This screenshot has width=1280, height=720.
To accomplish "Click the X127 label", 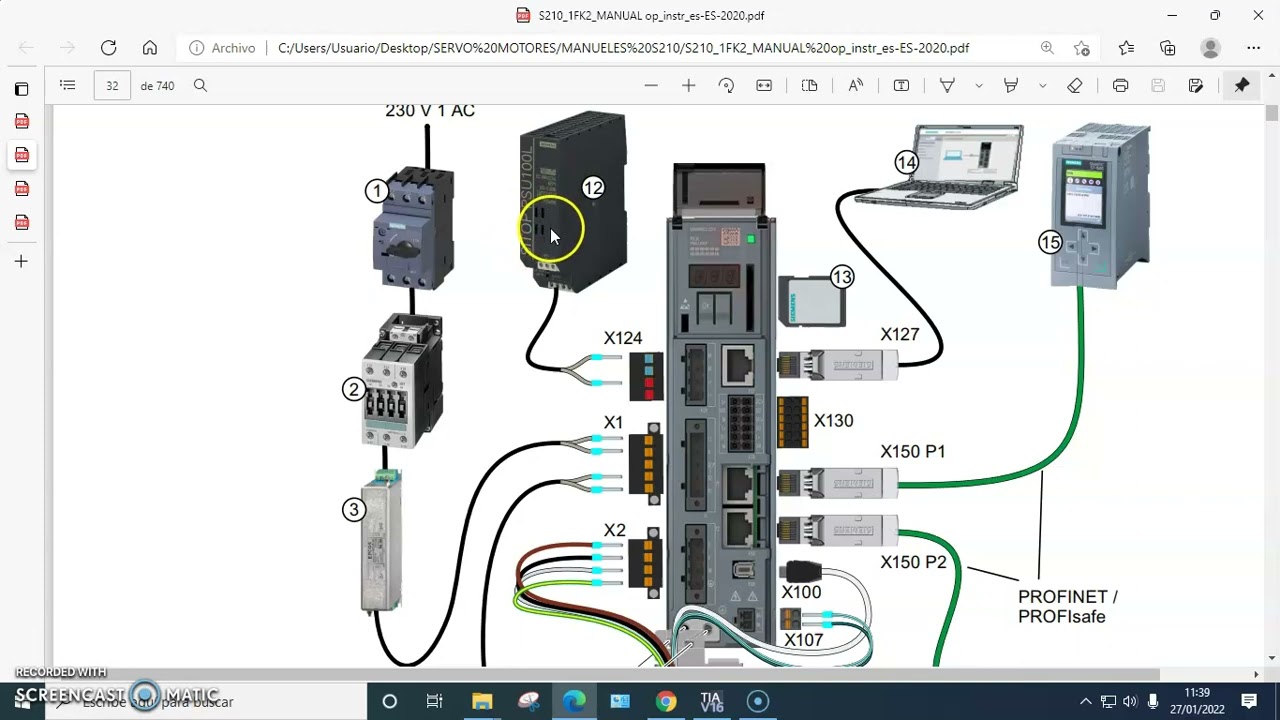I will click(x=899, y=335).
